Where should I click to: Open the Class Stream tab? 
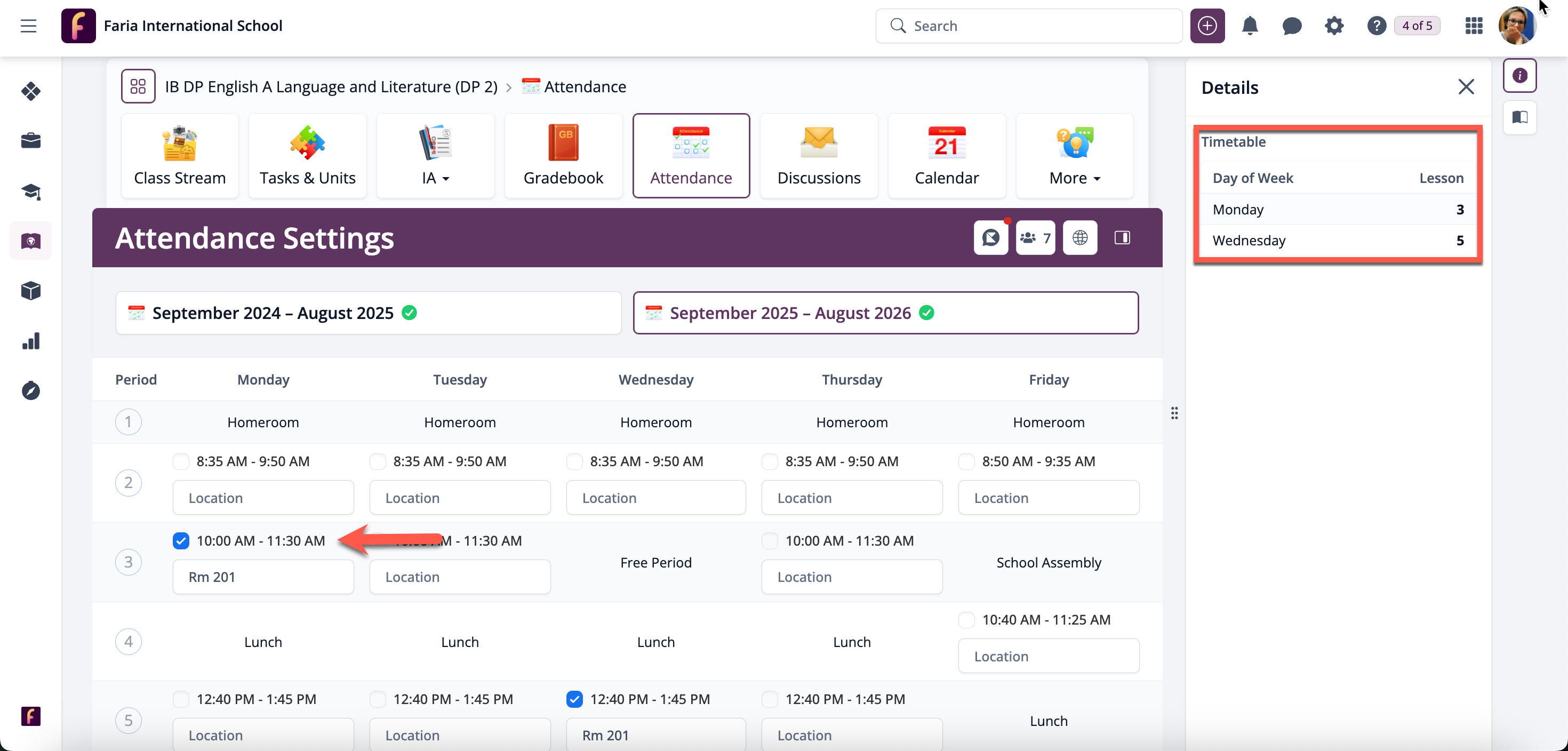coord(180,156)
